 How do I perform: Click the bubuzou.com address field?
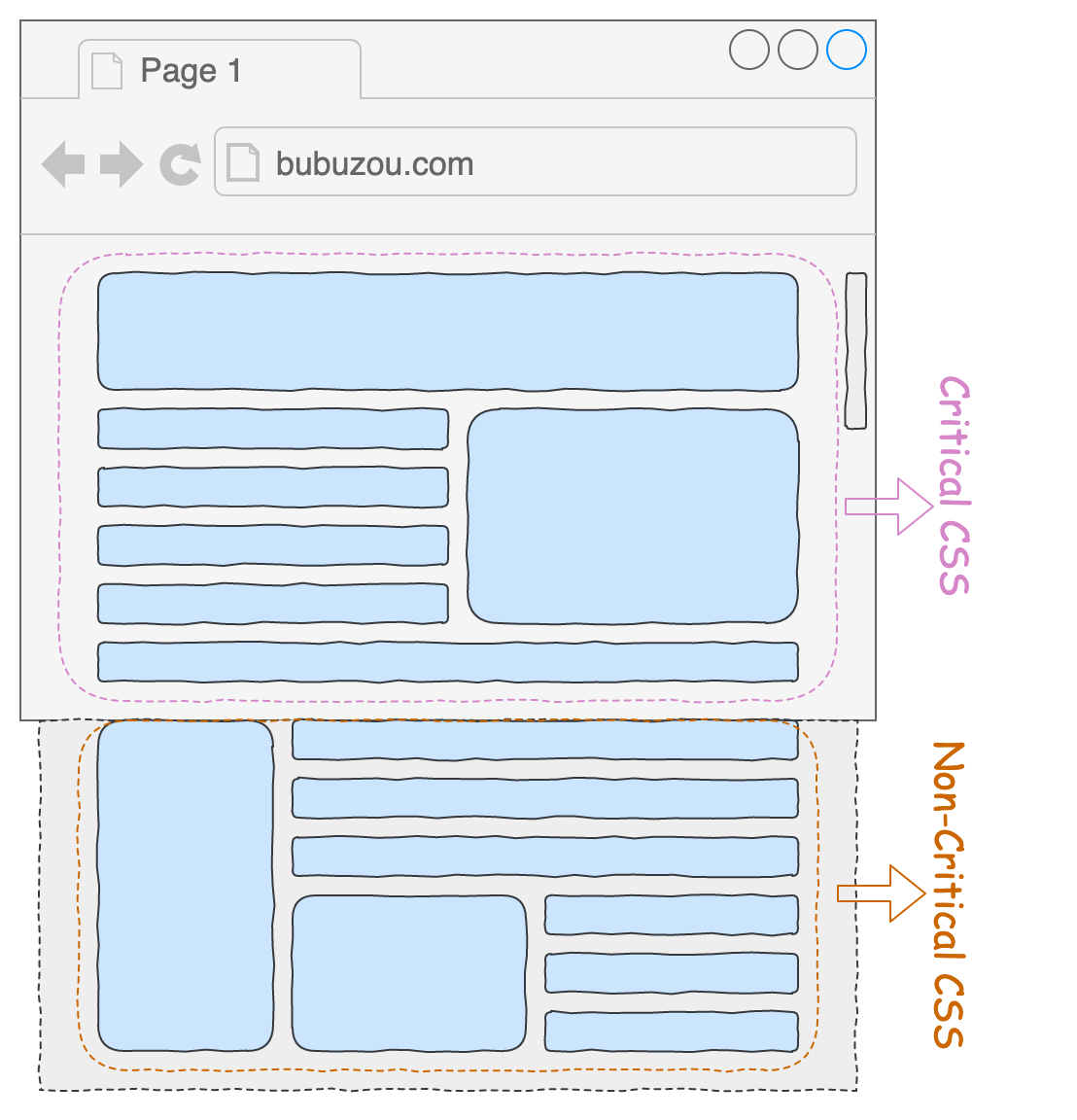pos(535,162)
